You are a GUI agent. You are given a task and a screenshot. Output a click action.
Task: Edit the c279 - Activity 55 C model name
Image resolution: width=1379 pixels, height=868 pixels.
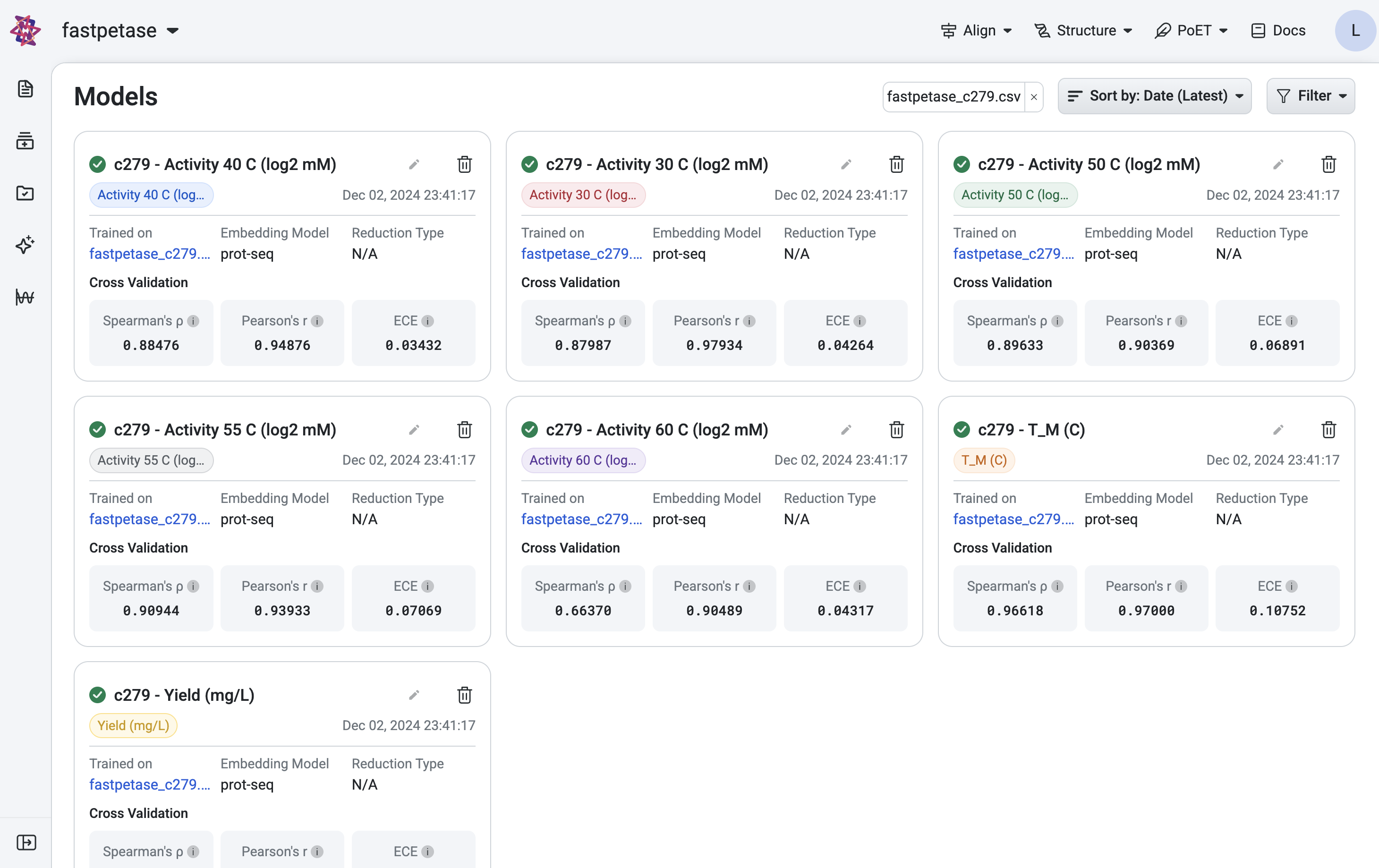tap(414, 430)
